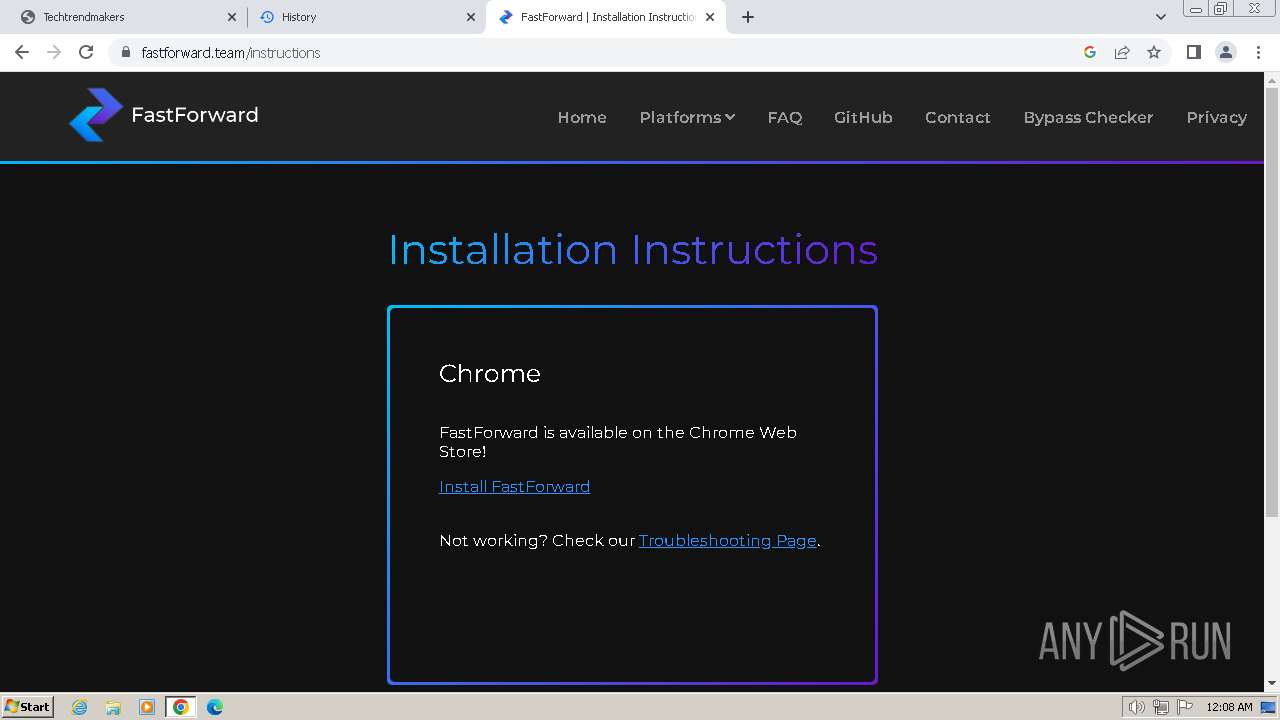Go back with browser back arrow
1280x720 pixels.
[x=22, y=52]
